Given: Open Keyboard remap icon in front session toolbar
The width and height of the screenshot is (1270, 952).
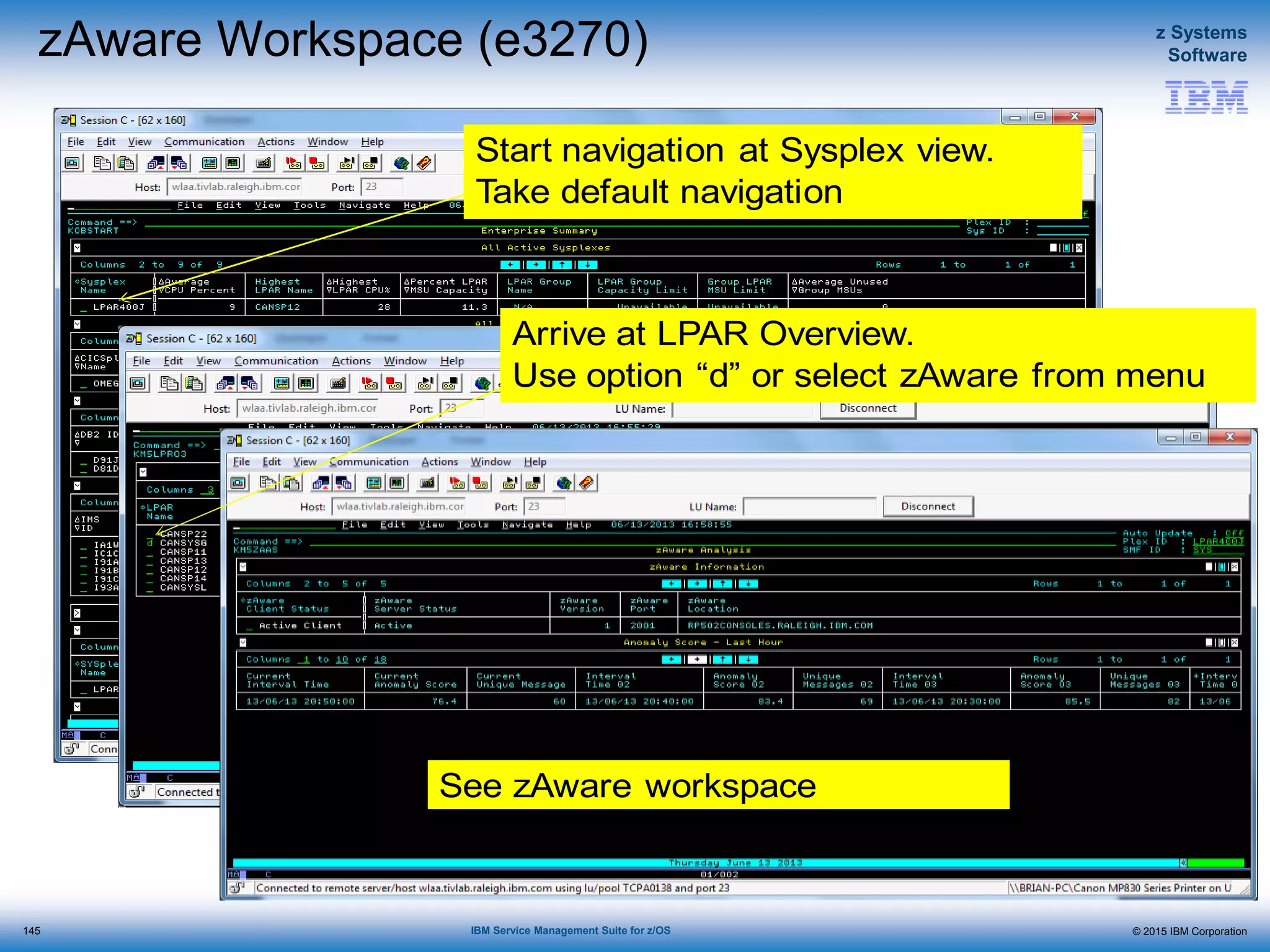Looking at the screenshot, I should point(427,483).
